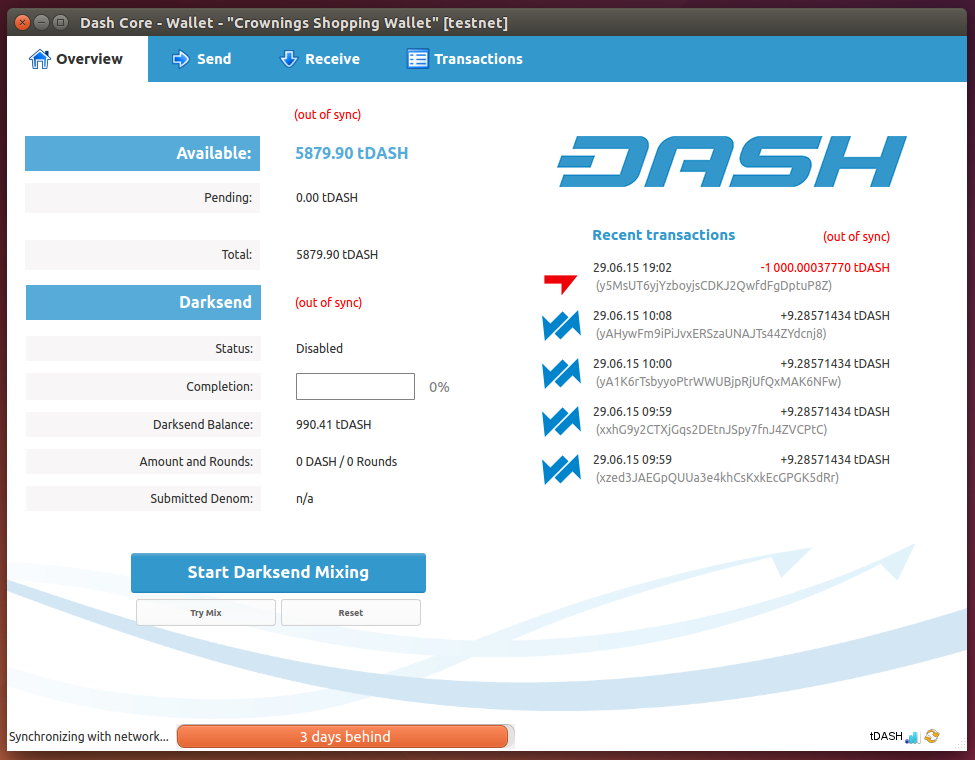Click the received icon for 29.06.15 10:08

pos(561,325)
